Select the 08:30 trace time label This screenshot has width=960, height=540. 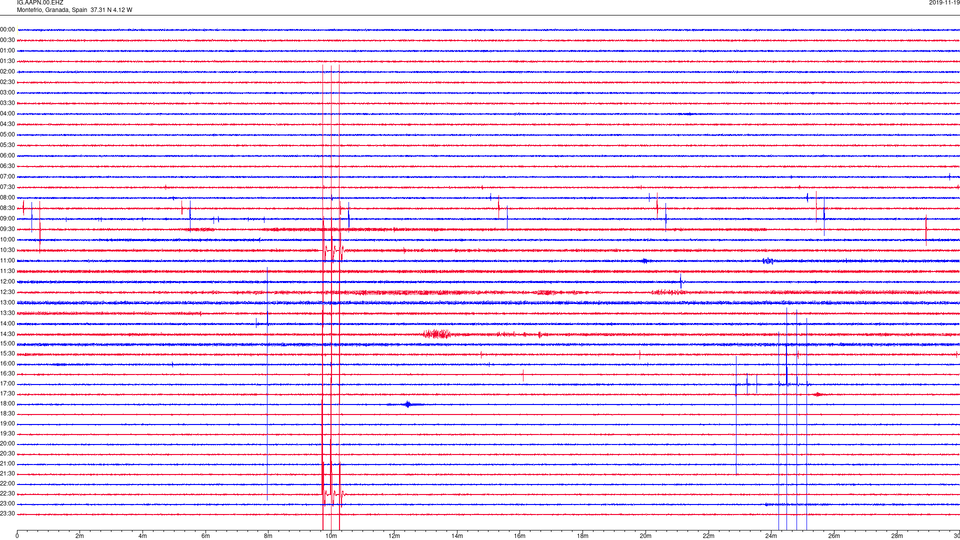click(7, 208)
